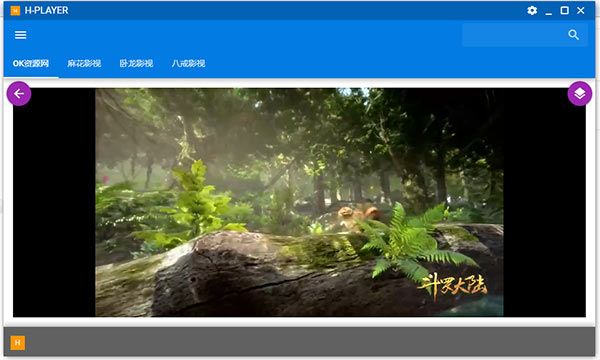This screenshot has width=600, height=360.
Task: Go back with the purple arrow button
Action: 19,93
